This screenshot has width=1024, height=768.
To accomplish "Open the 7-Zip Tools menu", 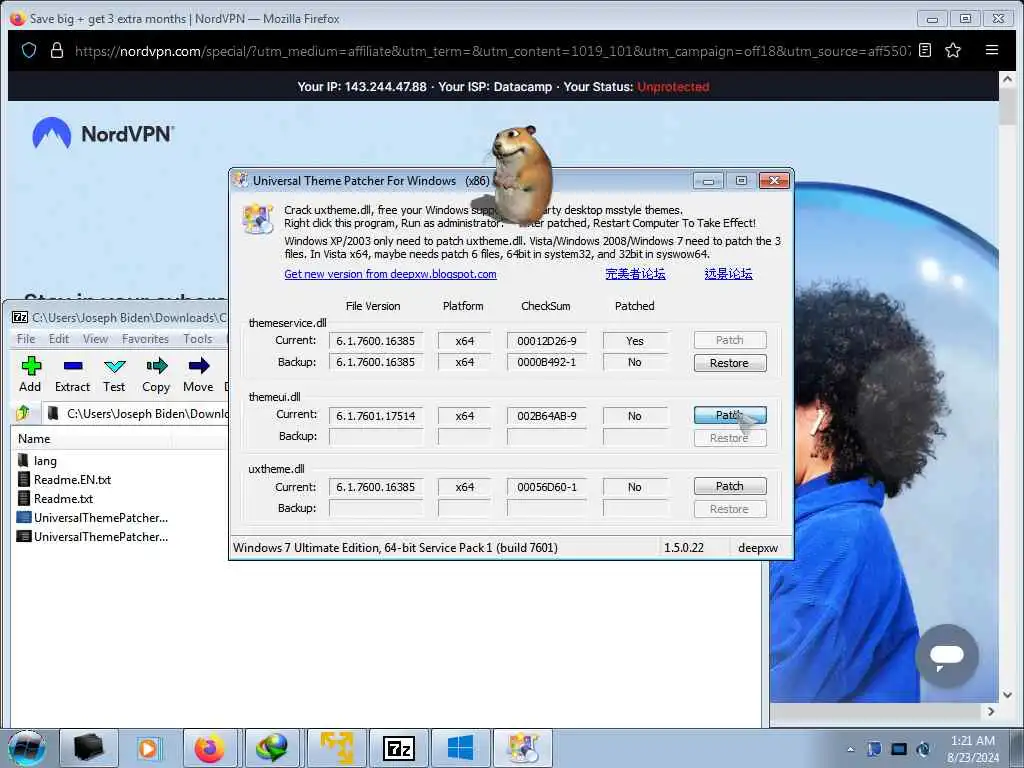I will pyautogui.click(x=197, y=339).
